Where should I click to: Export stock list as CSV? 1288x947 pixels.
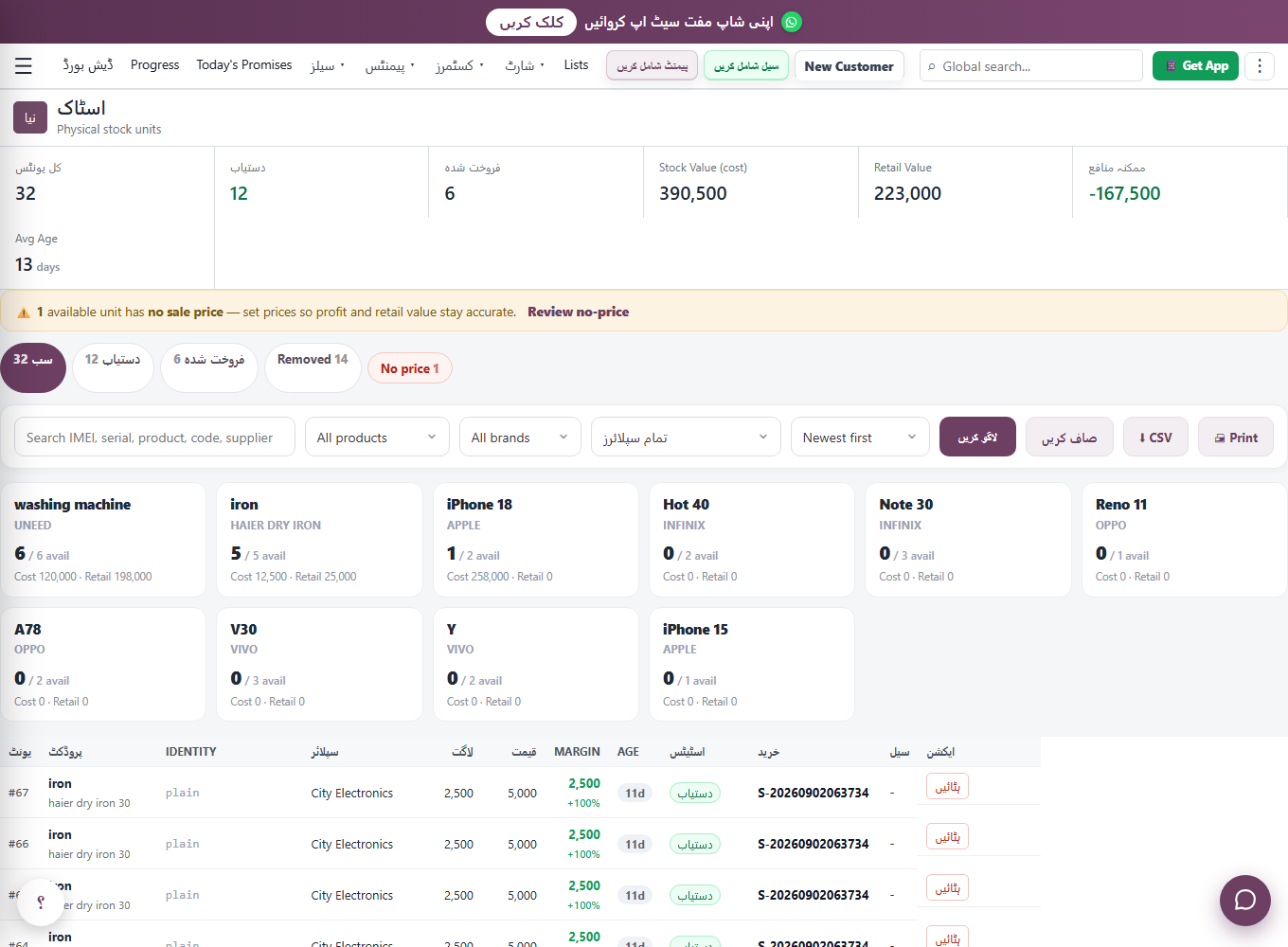point(1155,438)
